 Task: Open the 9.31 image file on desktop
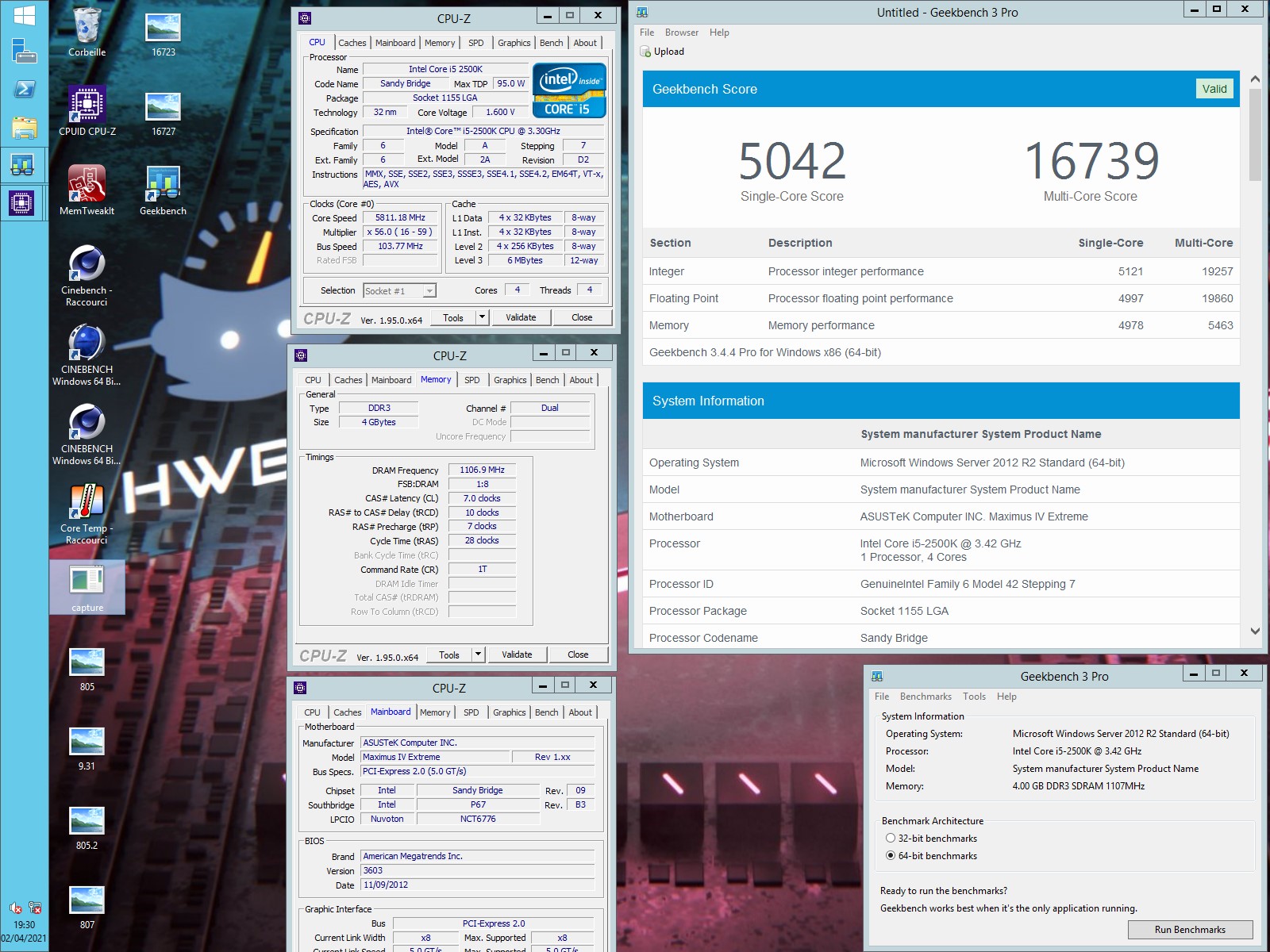click(87, 747)
